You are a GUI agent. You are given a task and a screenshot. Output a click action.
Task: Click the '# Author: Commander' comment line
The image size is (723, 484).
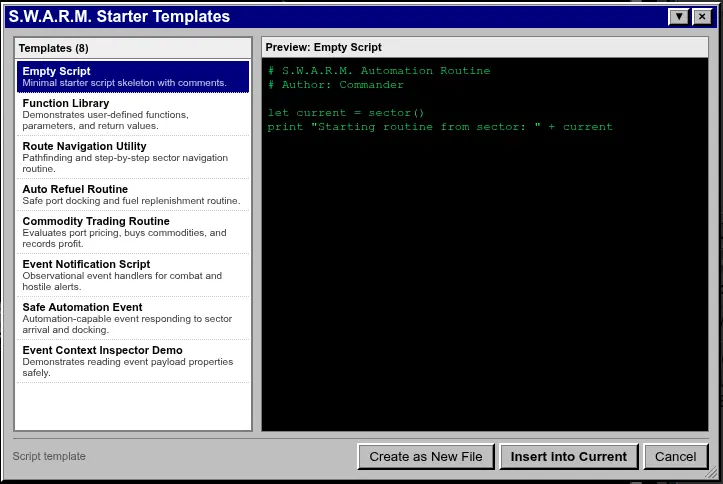[336, 85]
